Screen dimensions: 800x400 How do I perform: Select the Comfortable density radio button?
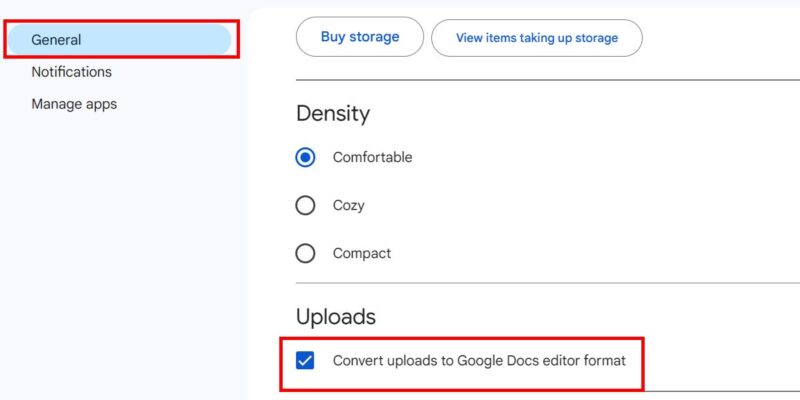(306, 157)
